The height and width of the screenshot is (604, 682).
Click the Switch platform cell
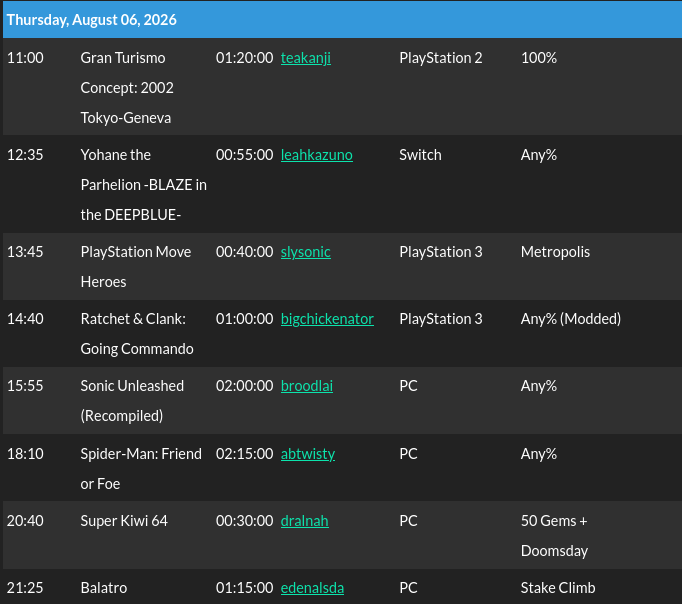(x=420, y=155)
